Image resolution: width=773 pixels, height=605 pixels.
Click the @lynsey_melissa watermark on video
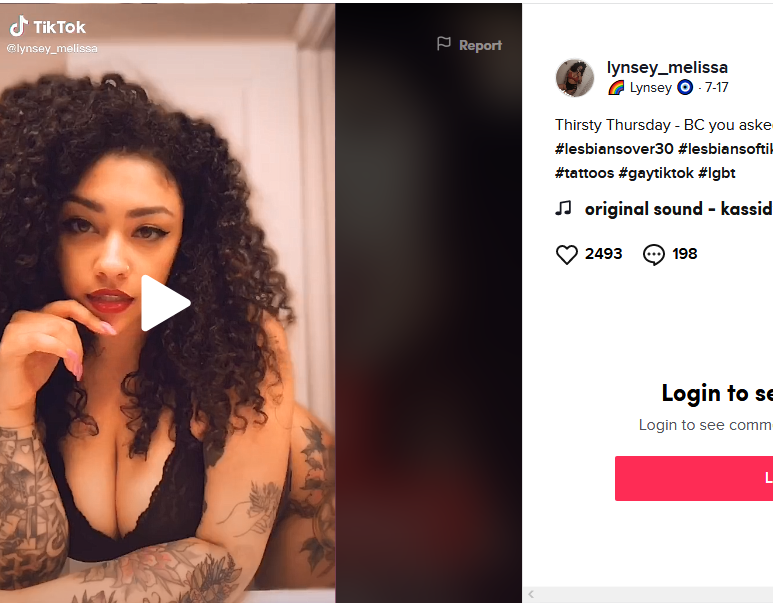[x=52, y=48]
